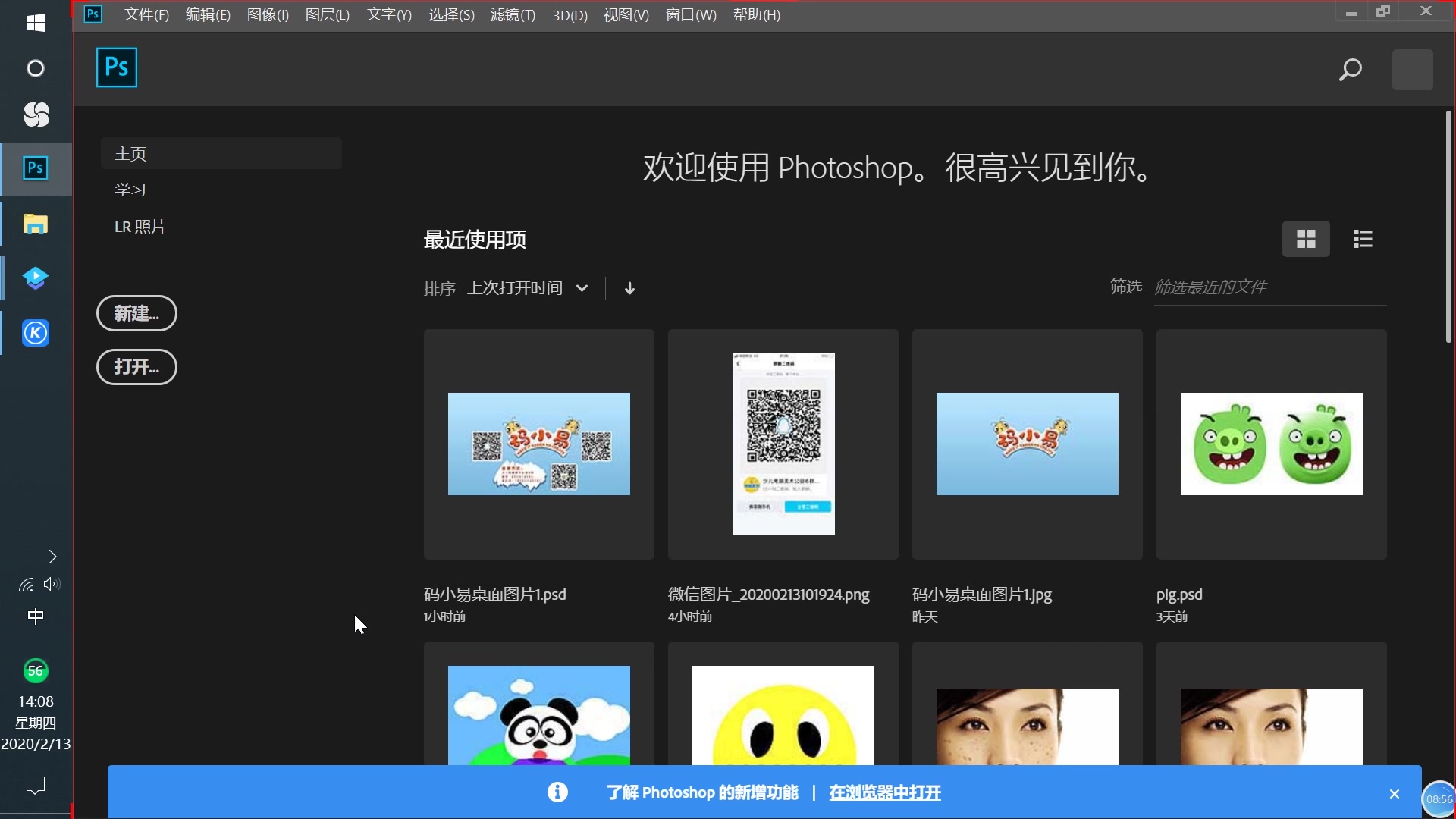Click the volume speaker tray icon
Image resolution: width=1456 pixels, height=819 pixels.
(x=52, y=584)
